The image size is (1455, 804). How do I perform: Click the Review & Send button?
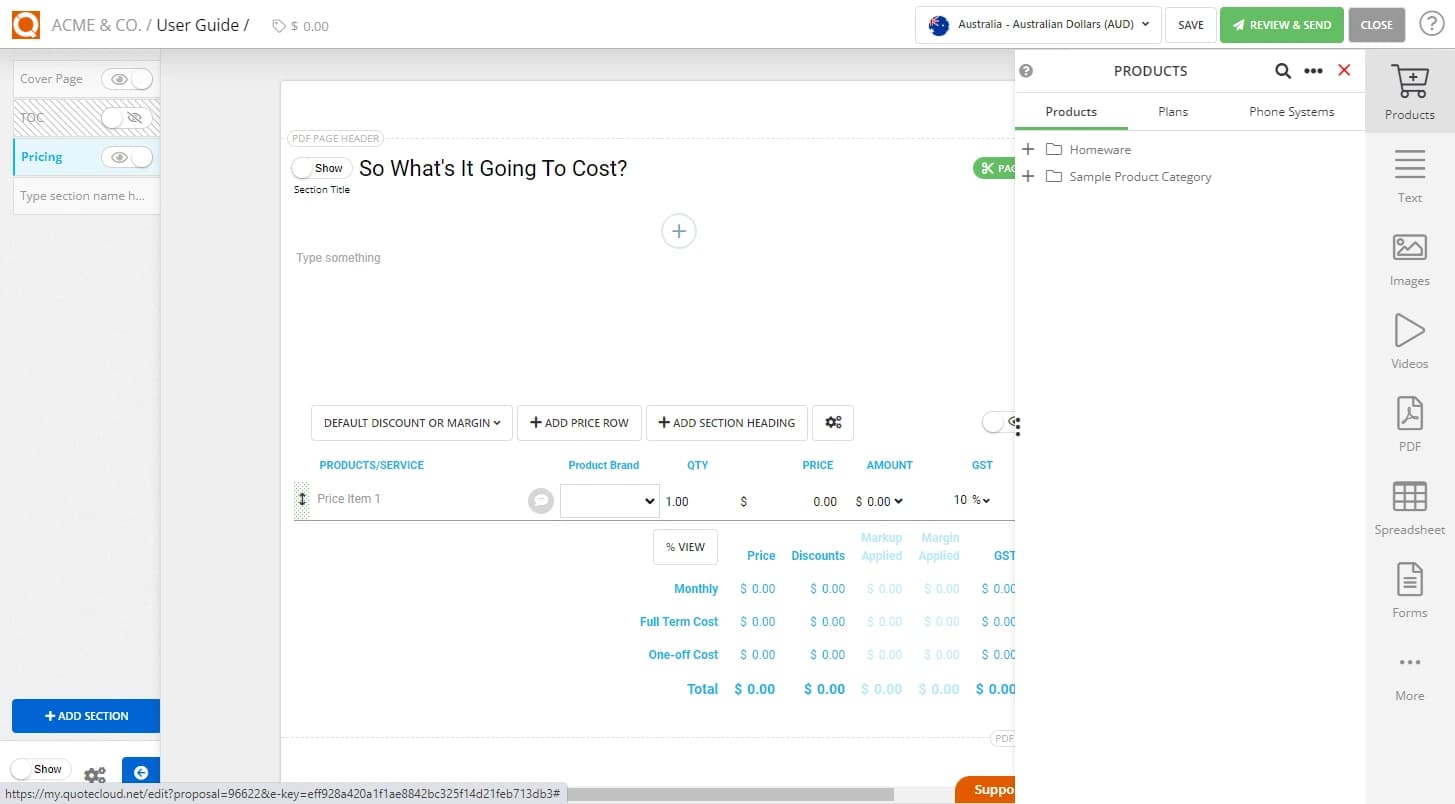tap(1281, 24)
